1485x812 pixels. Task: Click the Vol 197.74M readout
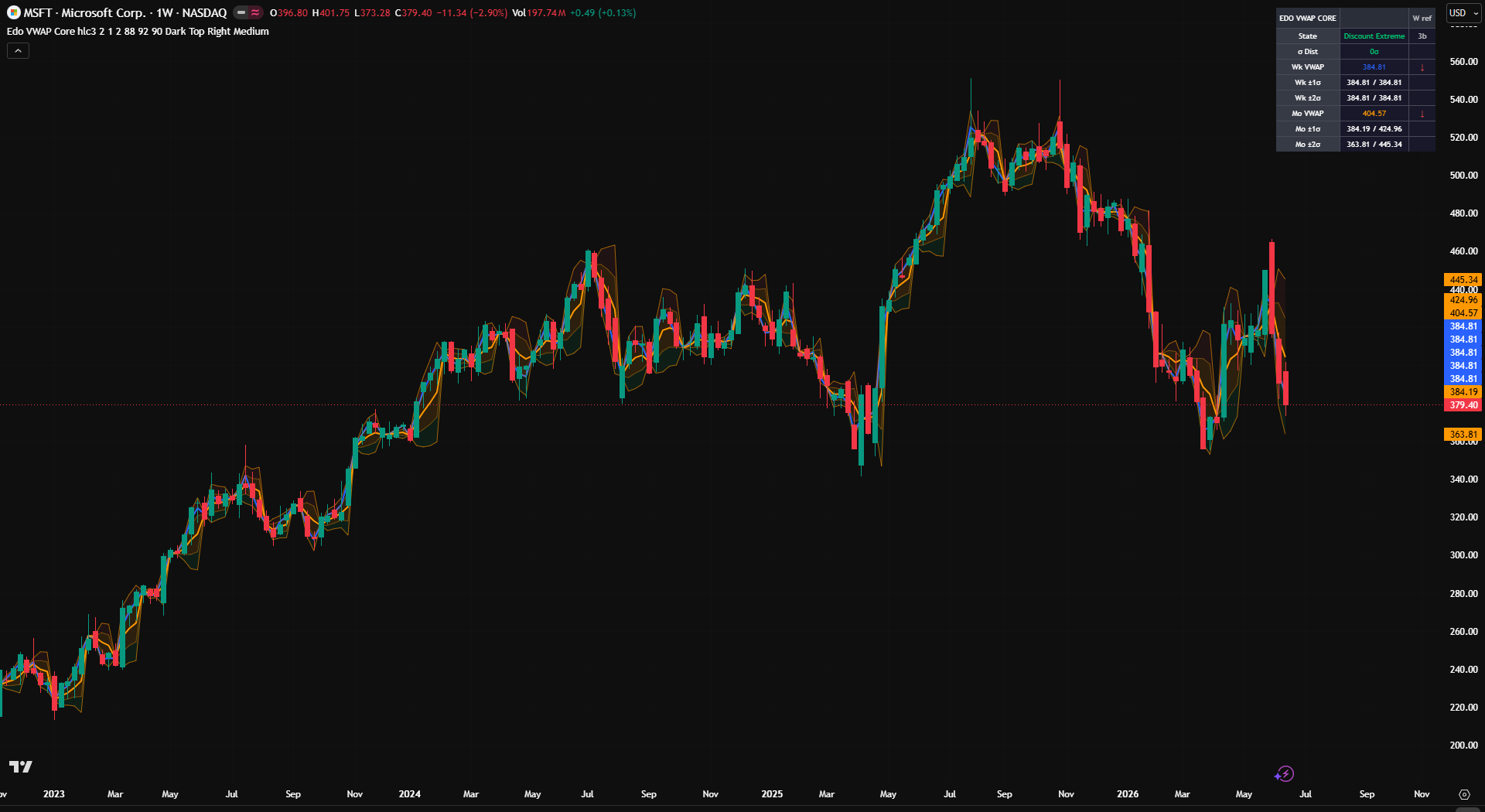pyautogui.click(x=539, y=12)
